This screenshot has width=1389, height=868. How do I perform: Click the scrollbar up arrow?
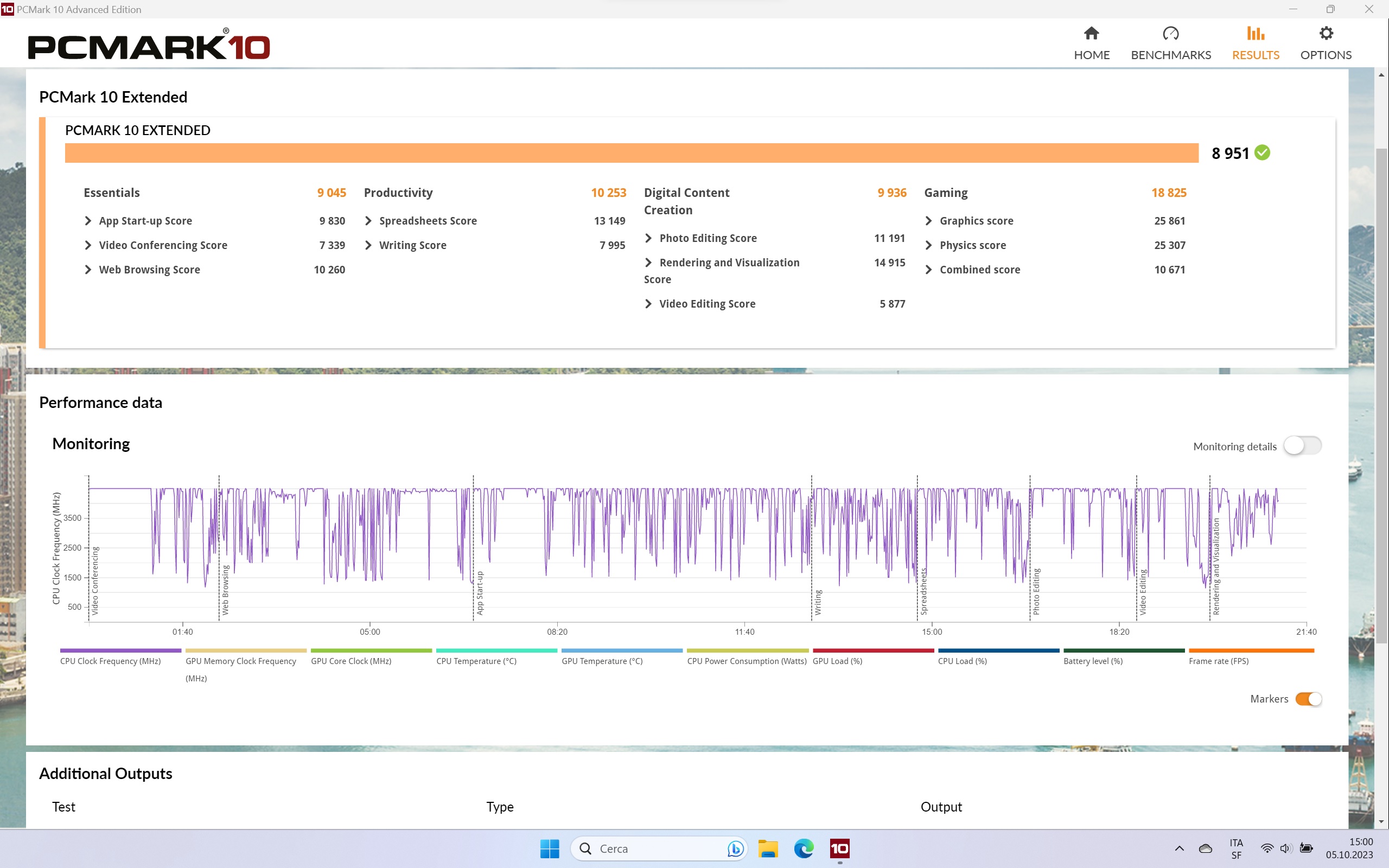pos(1381,75)
